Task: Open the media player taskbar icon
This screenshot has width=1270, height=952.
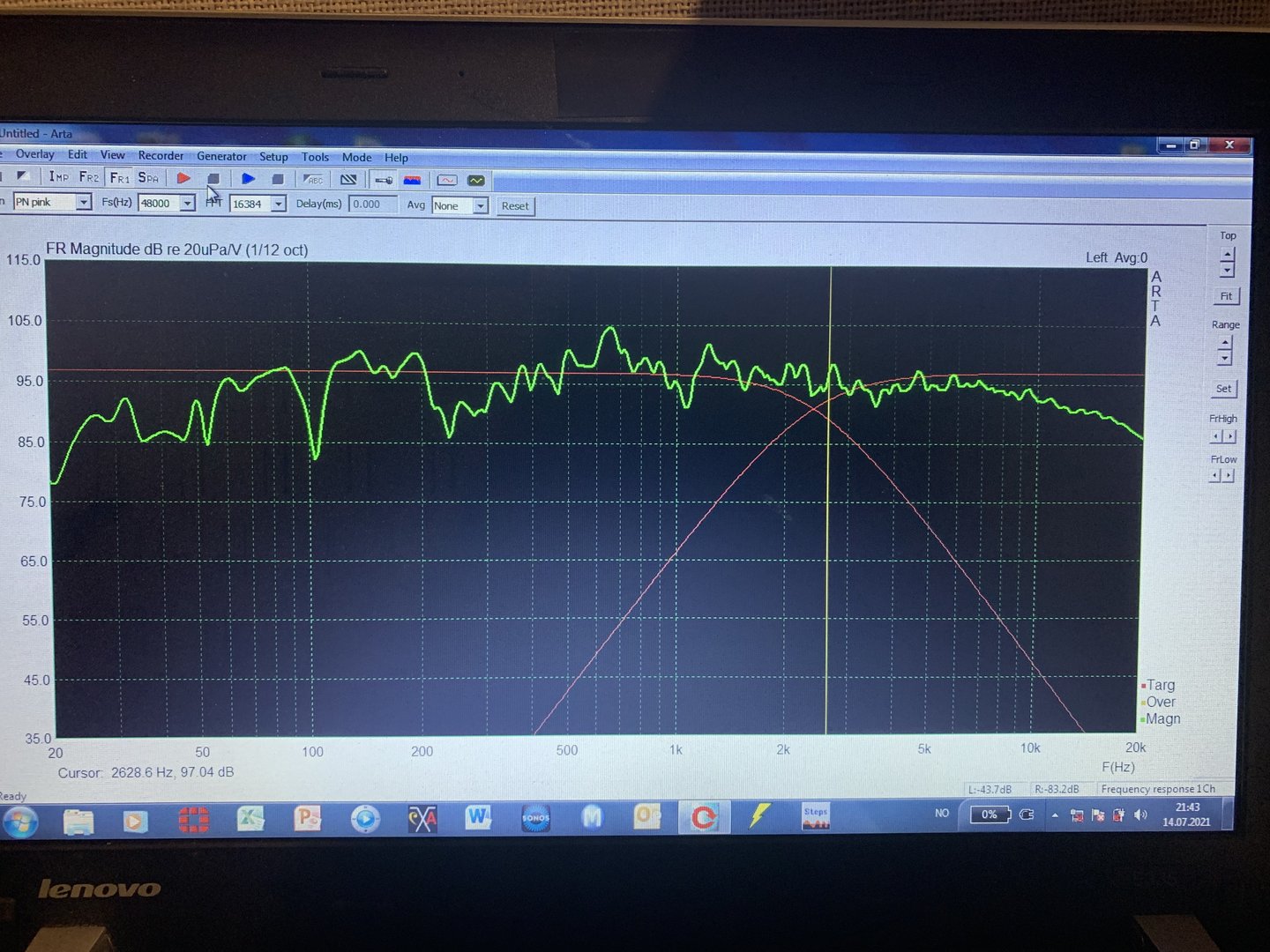Action: tap(135, 821)
